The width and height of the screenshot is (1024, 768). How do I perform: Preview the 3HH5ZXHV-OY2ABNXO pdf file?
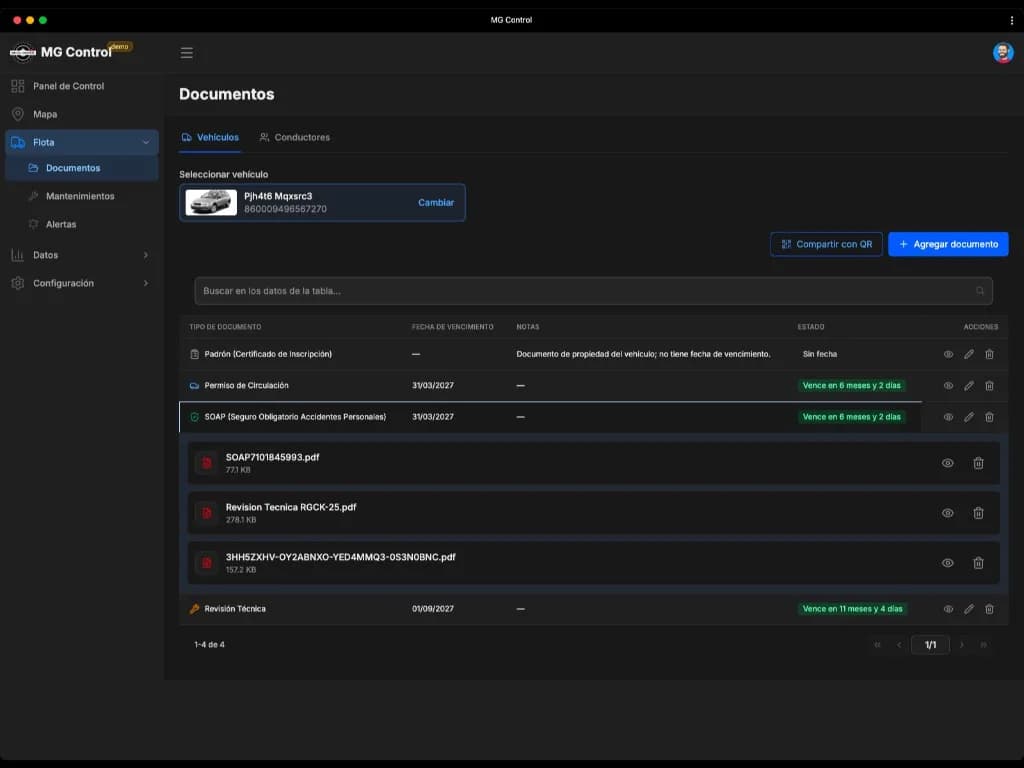click(948, 563)
